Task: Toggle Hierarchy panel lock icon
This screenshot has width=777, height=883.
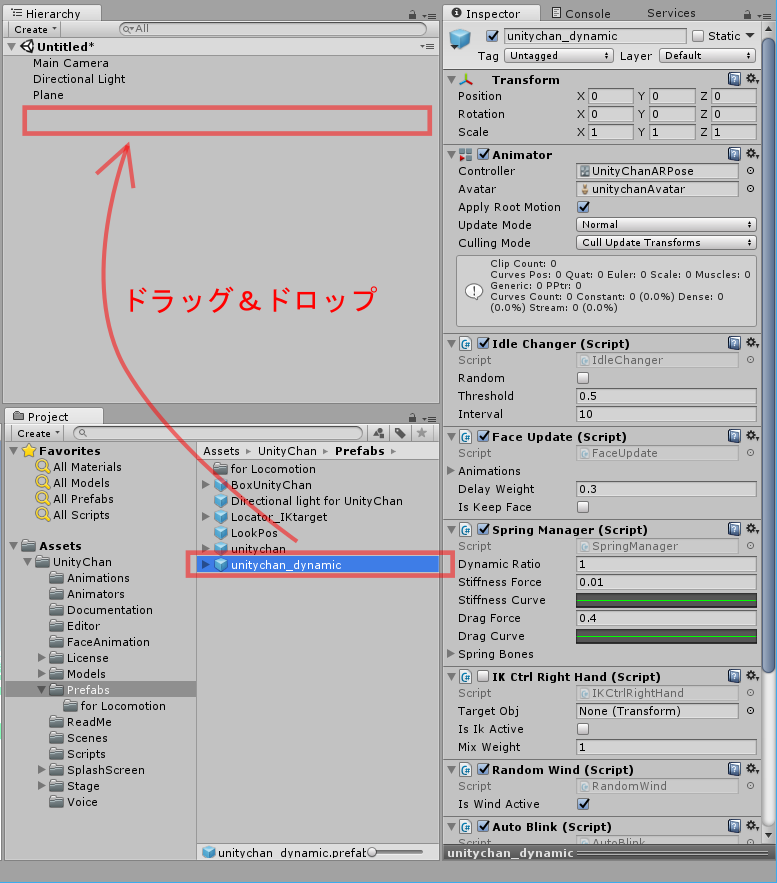Action: tap(413, 15)
